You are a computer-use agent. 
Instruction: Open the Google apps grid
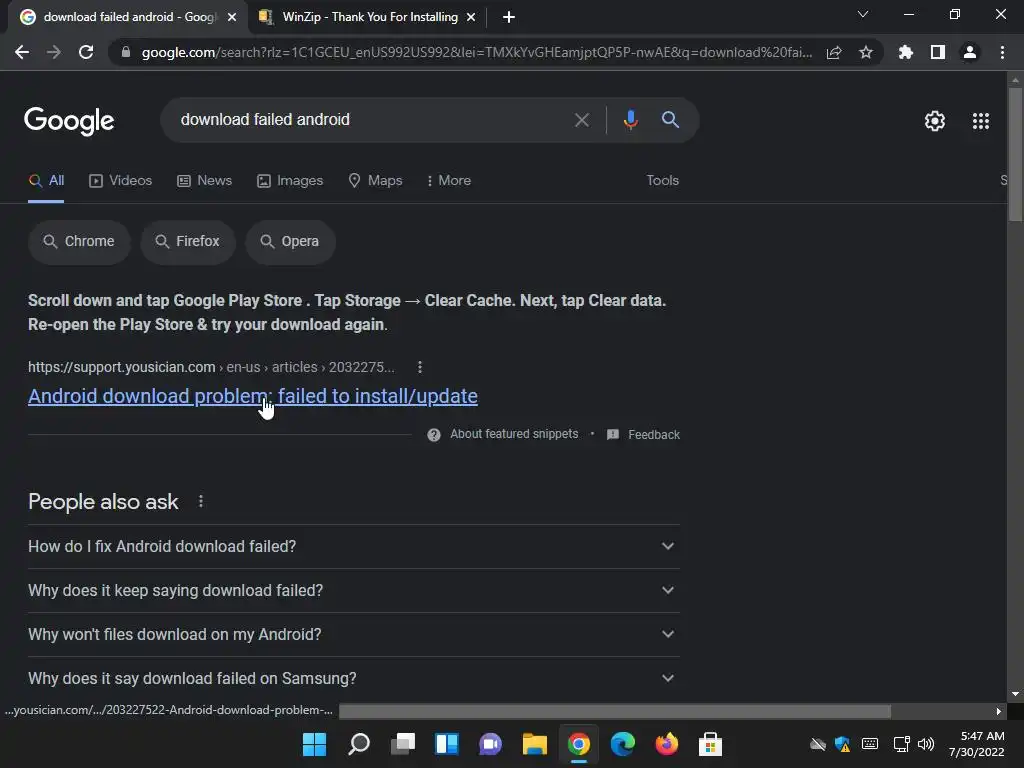pos(980,121)
